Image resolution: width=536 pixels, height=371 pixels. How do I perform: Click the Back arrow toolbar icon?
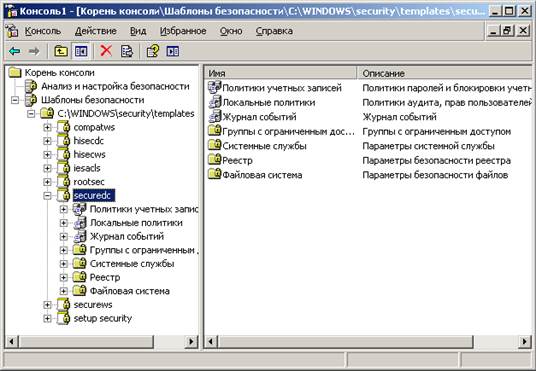tap(15, 51)
